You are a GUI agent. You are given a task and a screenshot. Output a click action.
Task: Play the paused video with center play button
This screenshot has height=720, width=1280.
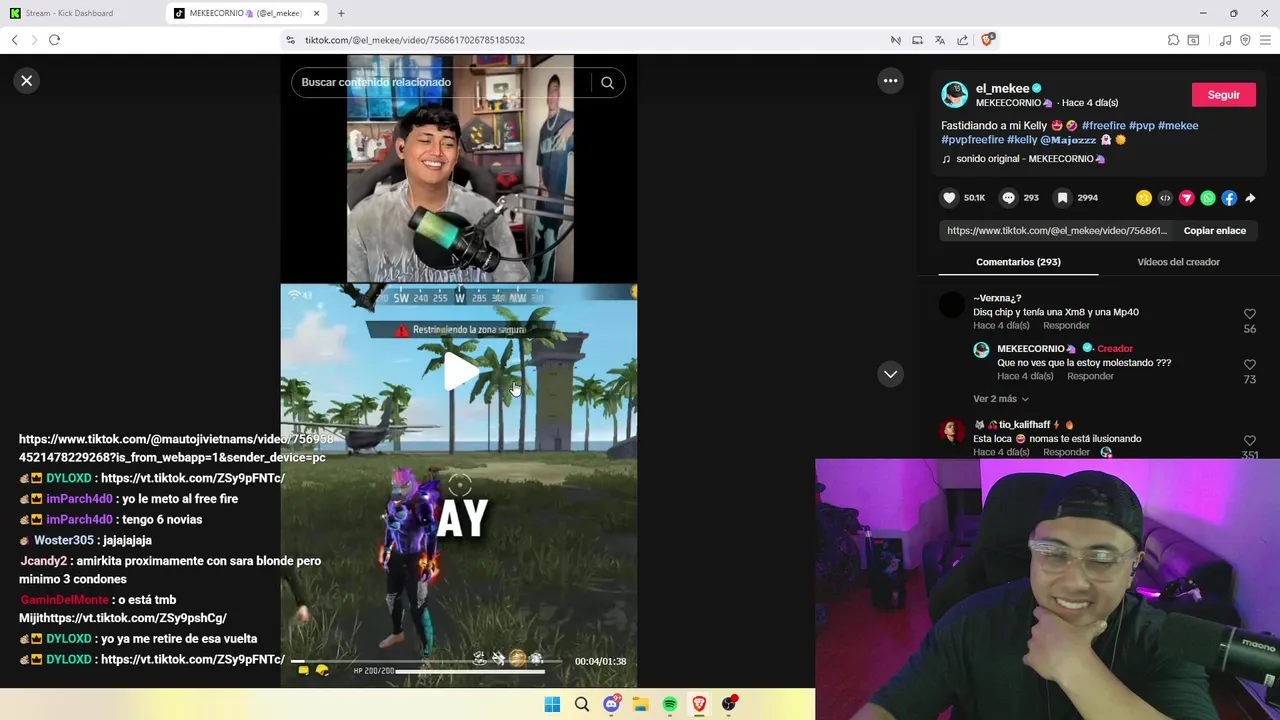(460, 371)
